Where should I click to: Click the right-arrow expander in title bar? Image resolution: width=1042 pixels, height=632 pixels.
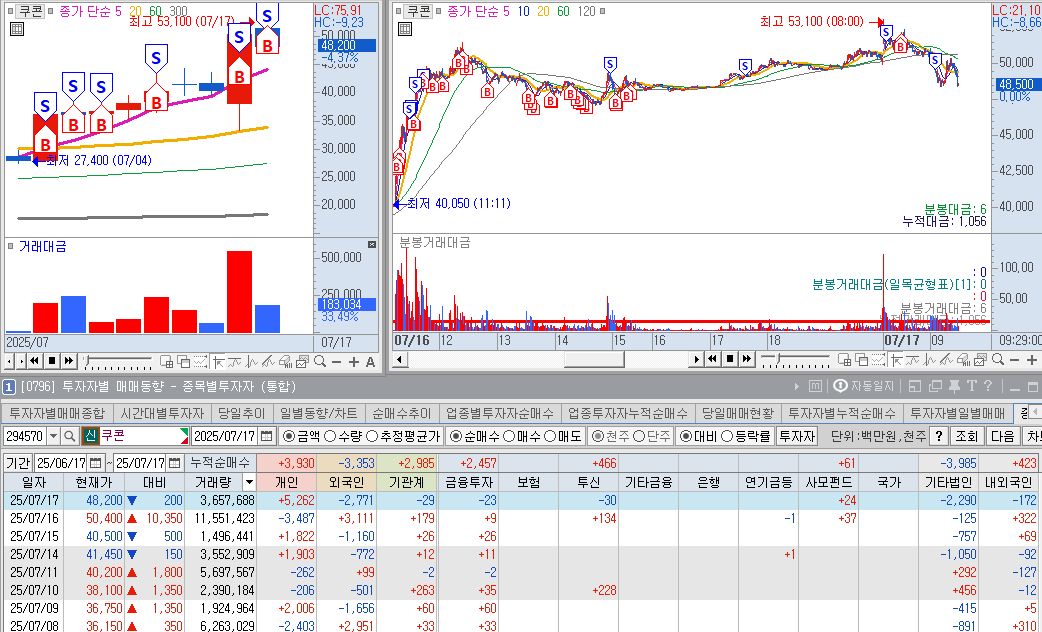point(797,386)
